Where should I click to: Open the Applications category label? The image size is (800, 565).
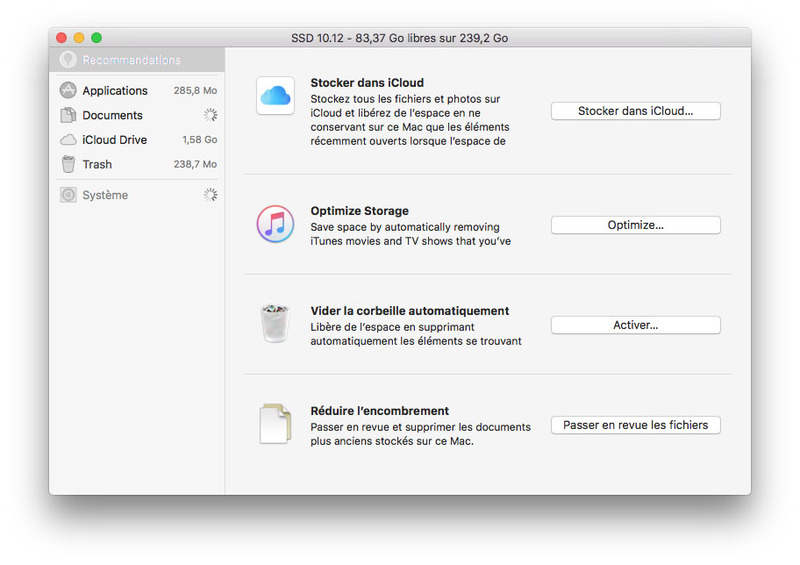[115, 90]
